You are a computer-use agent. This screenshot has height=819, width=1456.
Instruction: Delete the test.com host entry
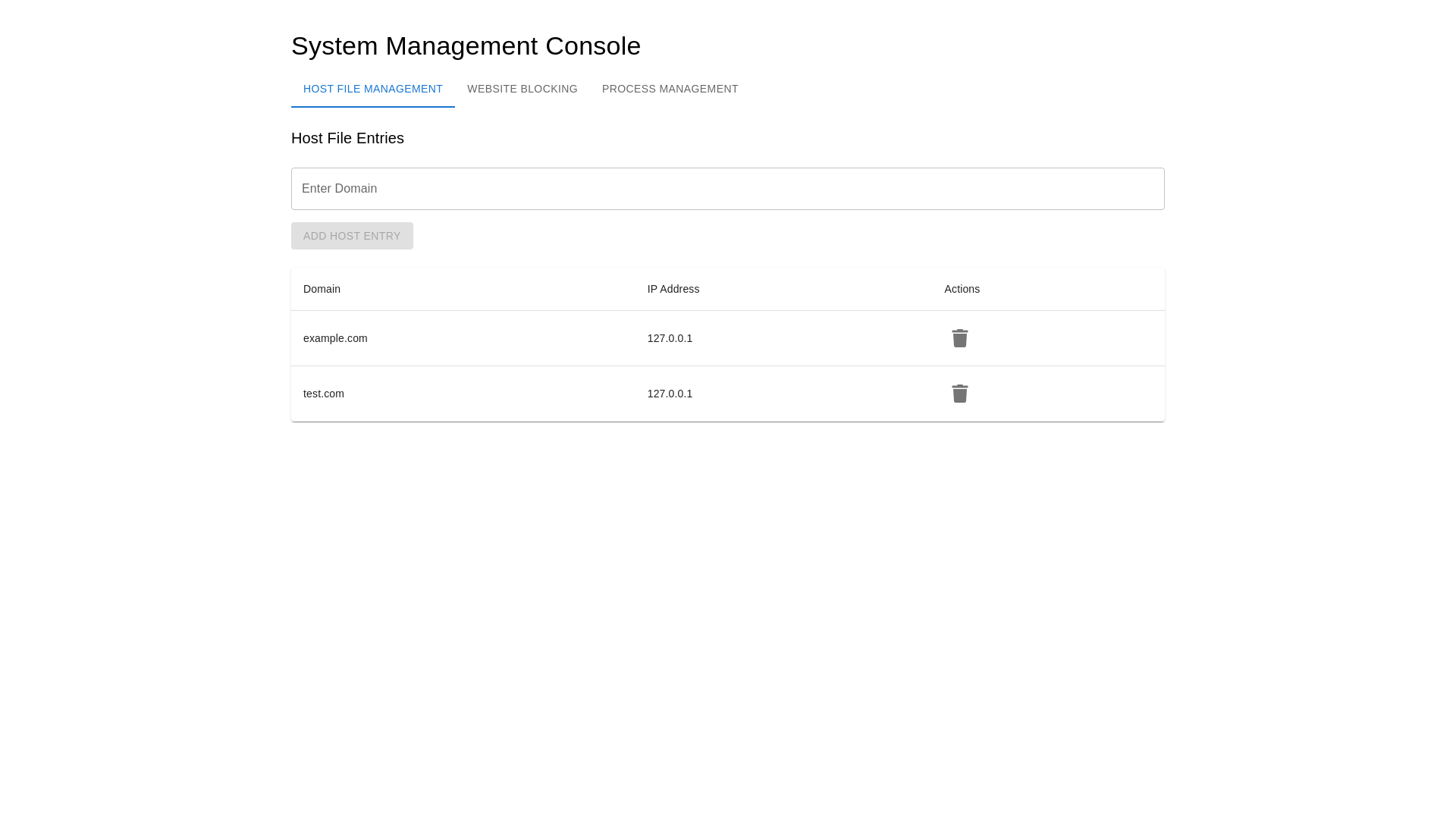[x=959, y=394]
